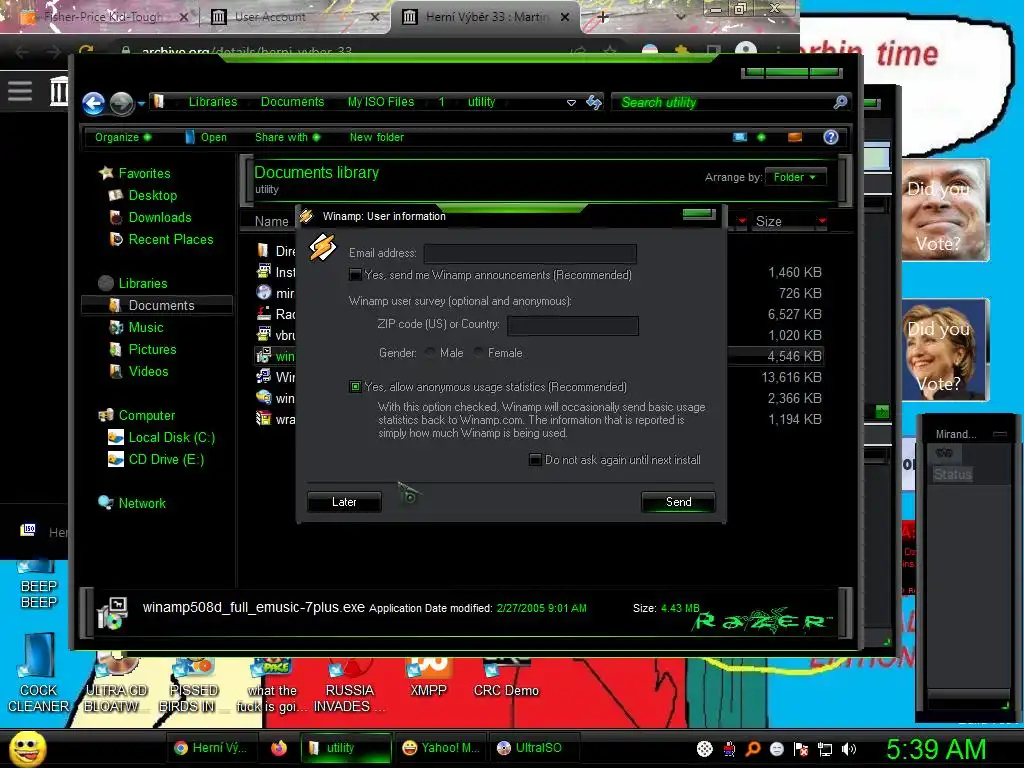Click the ZIP code or Country field
This screenshot has width=1024, height=768.
573,325
